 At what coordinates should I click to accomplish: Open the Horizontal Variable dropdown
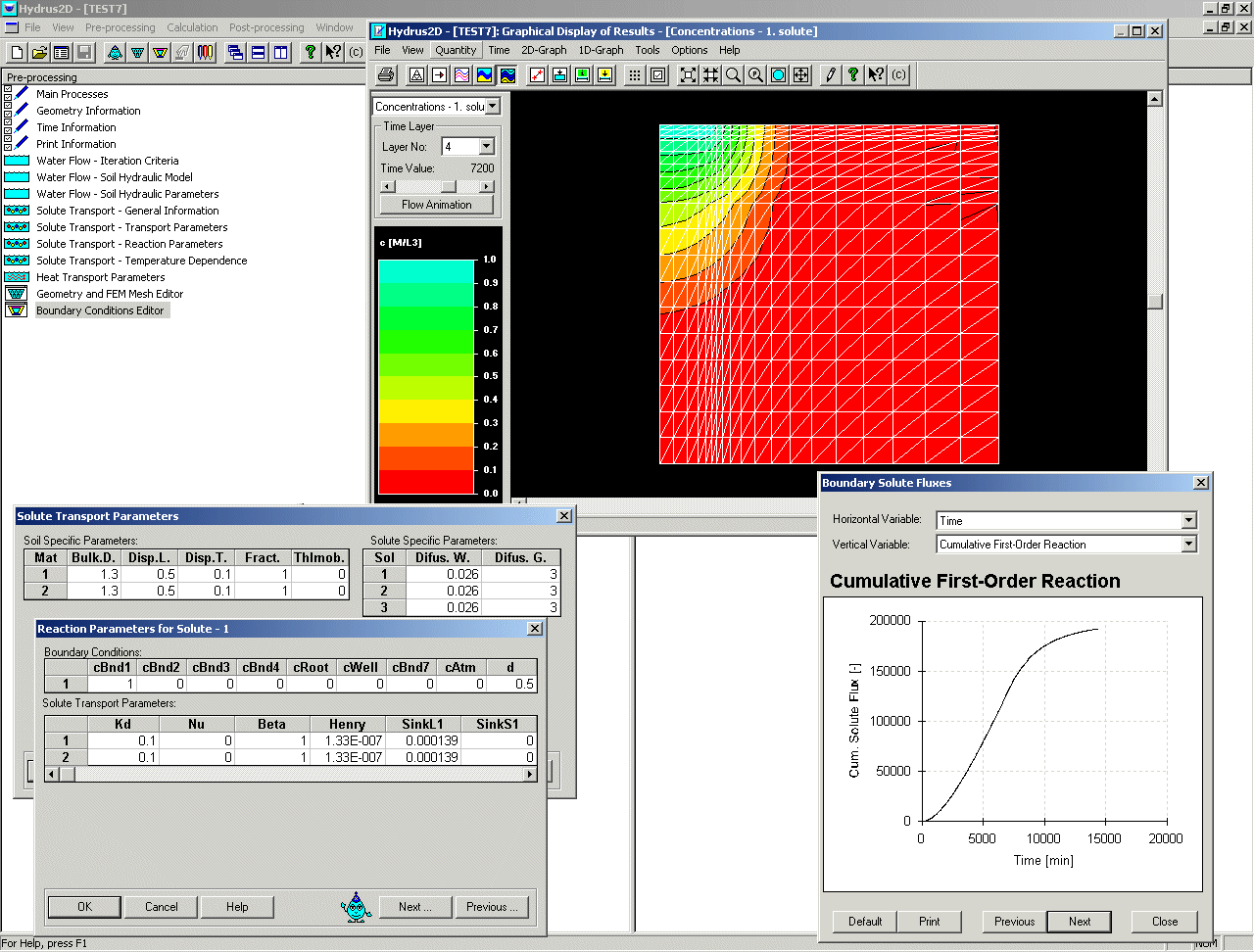(1188, 520)
